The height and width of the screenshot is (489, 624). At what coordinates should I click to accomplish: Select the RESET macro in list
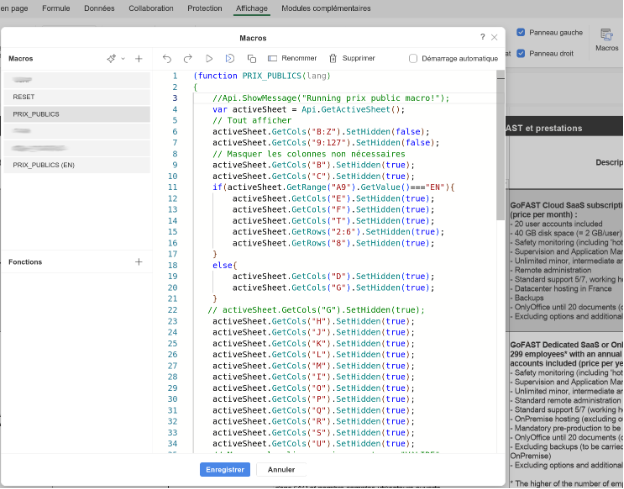coord(24,97)
